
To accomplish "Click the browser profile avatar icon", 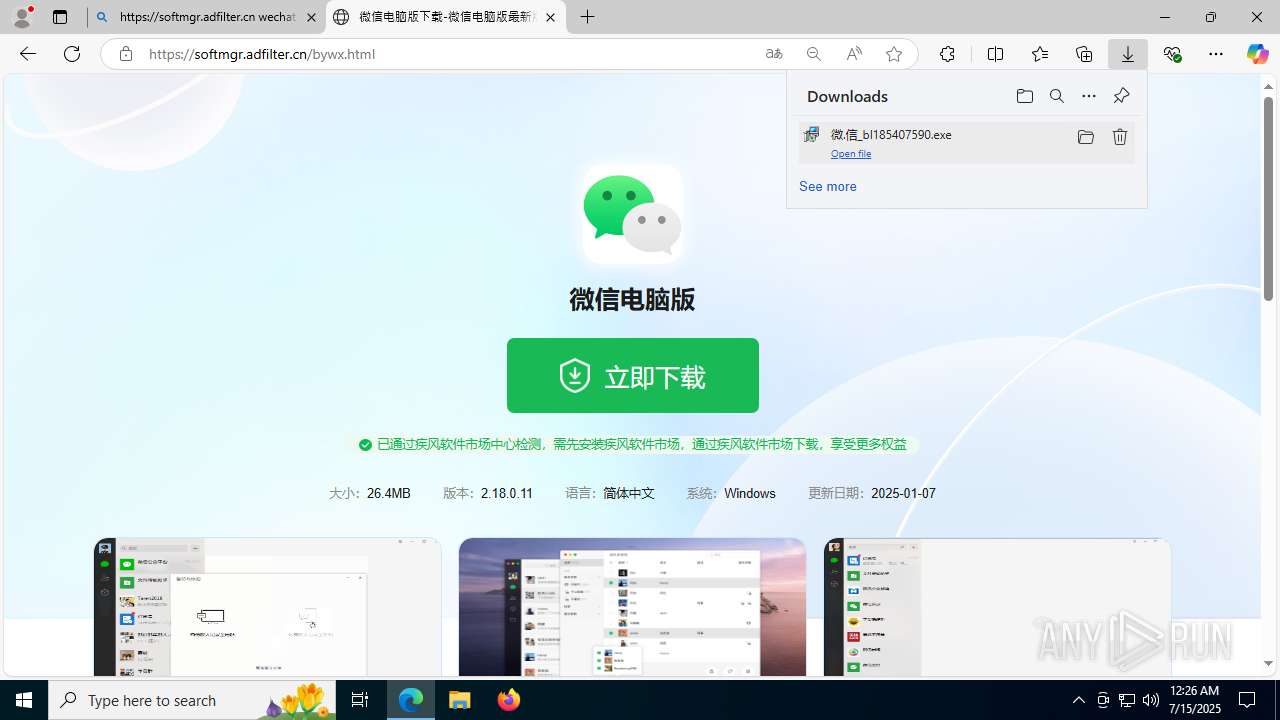I will point(22,16).
